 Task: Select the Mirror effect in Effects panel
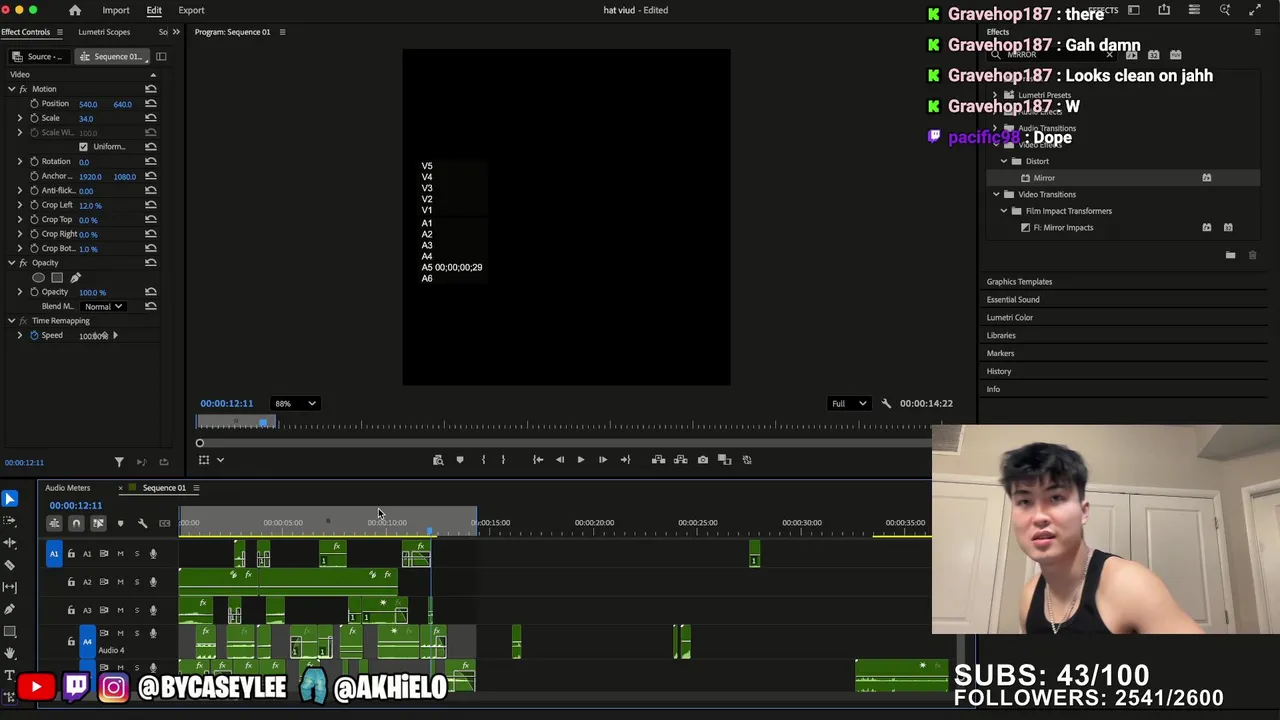(x=1044, y=178)
